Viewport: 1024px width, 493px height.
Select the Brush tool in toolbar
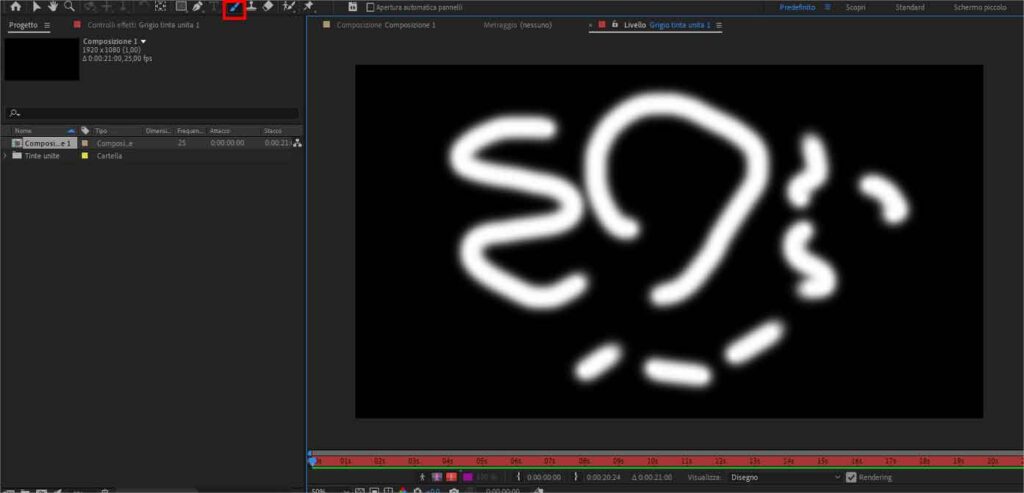[x=234, y=7]
